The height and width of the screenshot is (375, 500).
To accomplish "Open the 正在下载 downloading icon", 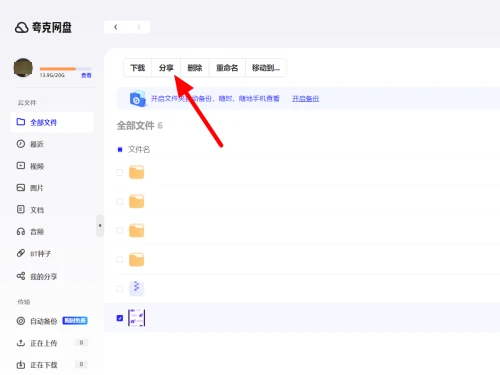I will click(21, 365).
